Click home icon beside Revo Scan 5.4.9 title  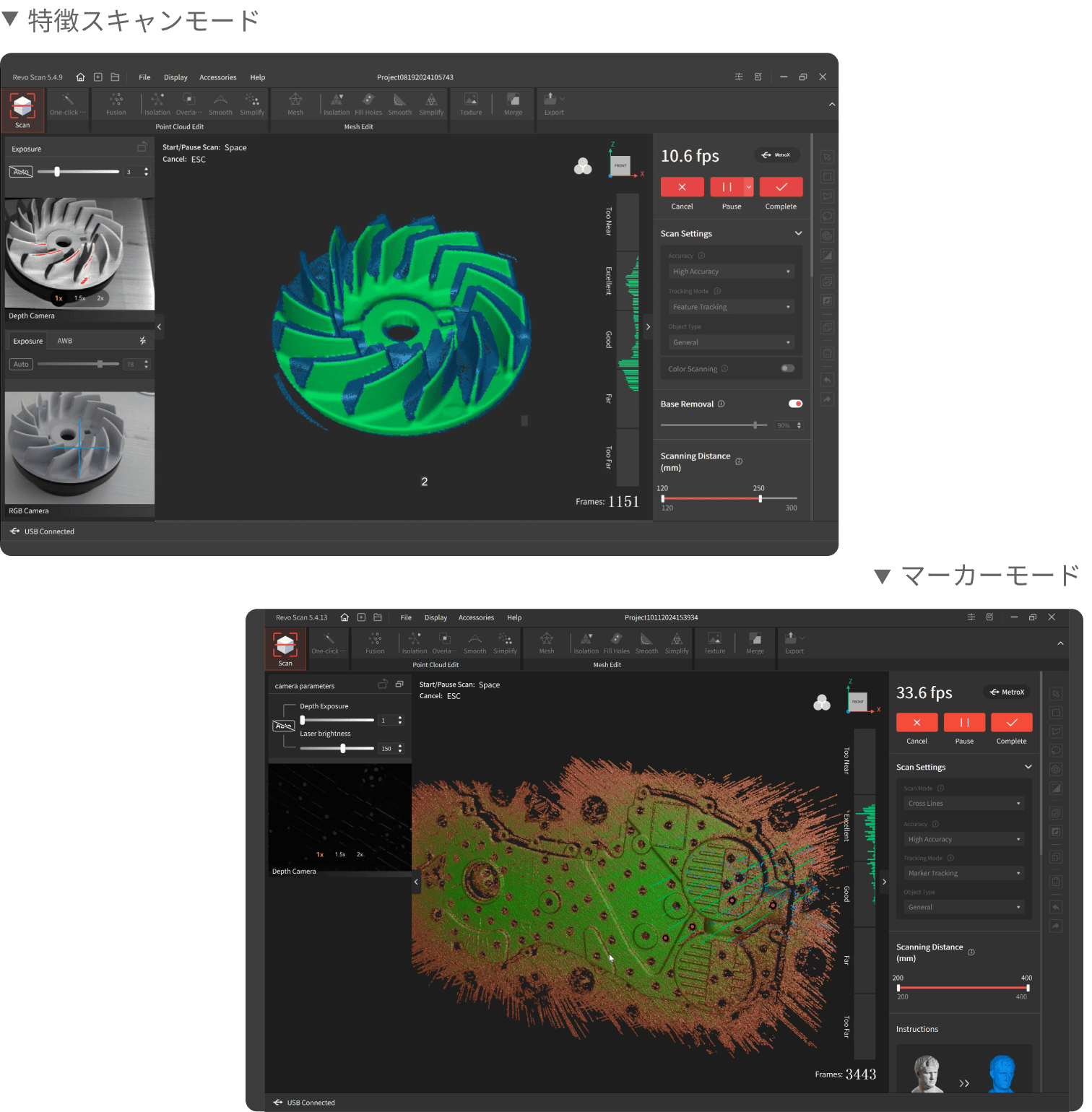(x=80, y=77)
